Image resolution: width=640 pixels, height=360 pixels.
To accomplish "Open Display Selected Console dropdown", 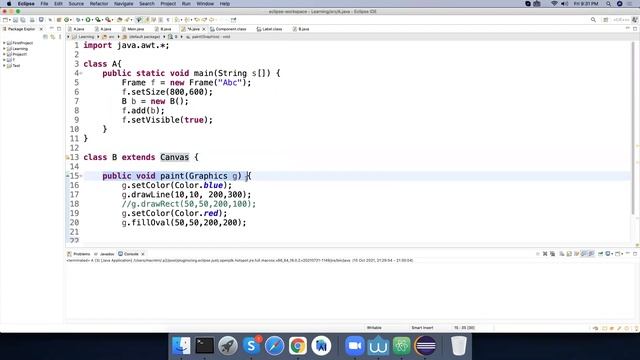I will (612, 253).
